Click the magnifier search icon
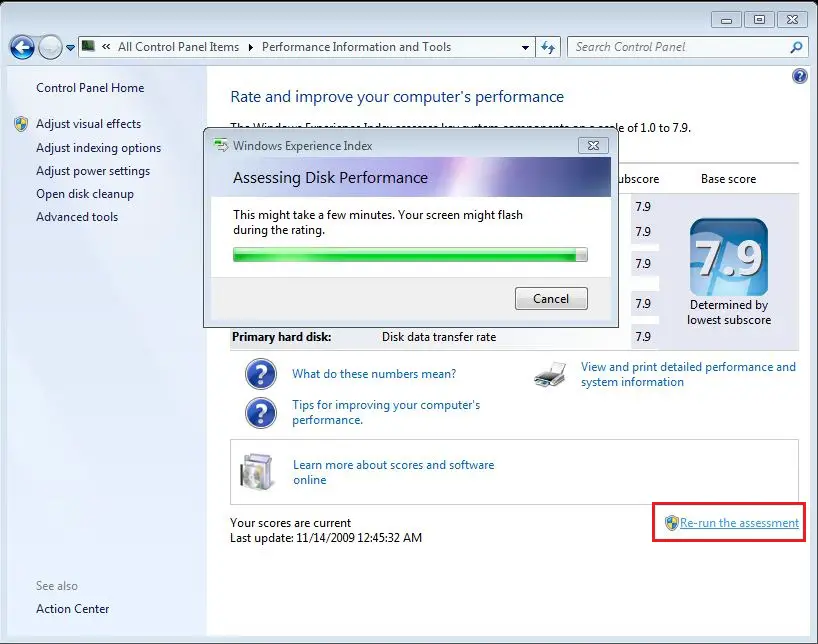 point(796,47)
